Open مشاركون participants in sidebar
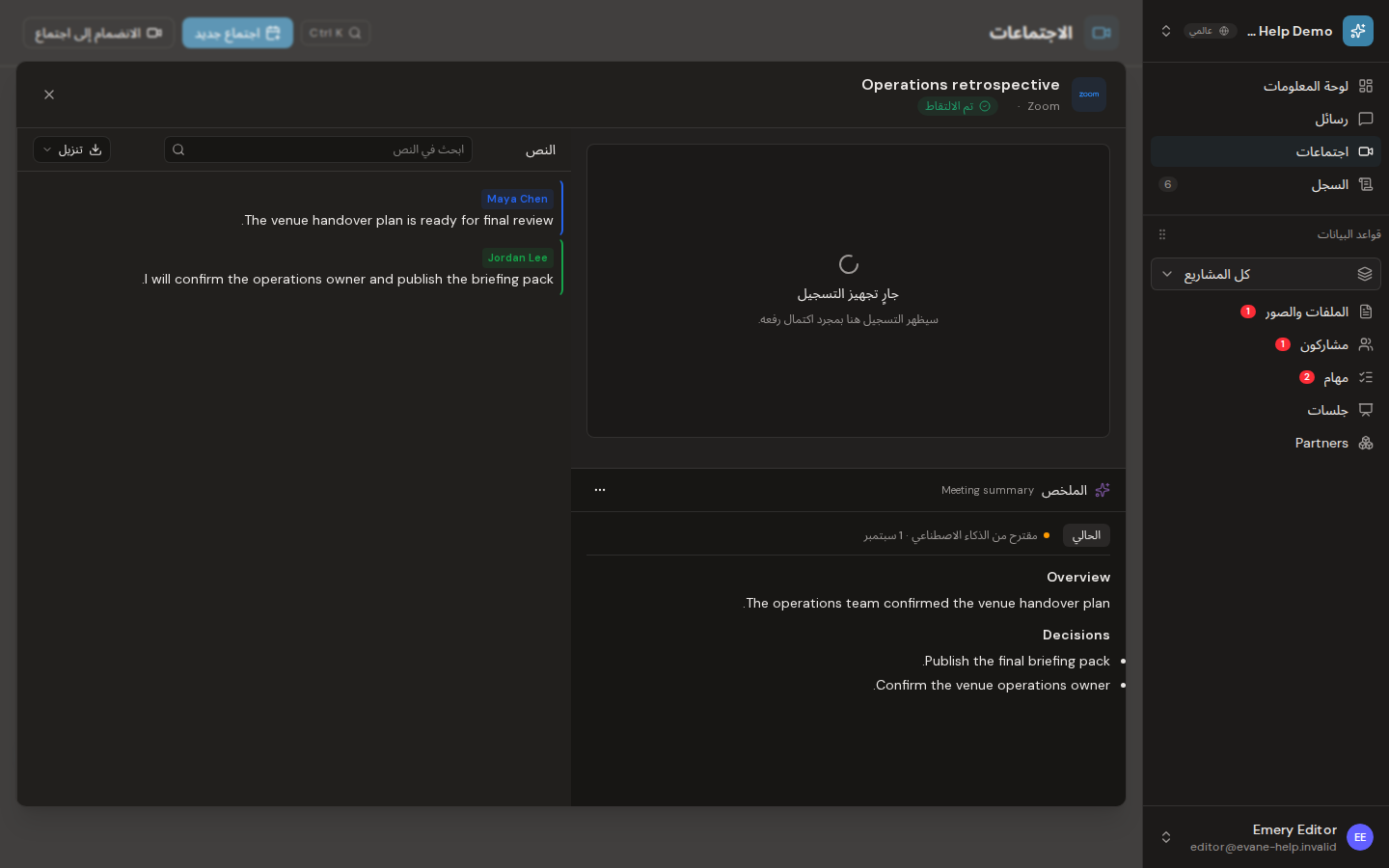1389x868 pixels. [1266, 344]
